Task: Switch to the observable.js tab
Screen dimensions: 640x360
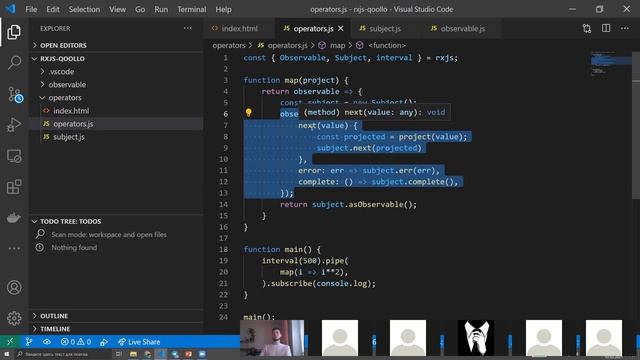Action: click(462, 28)
